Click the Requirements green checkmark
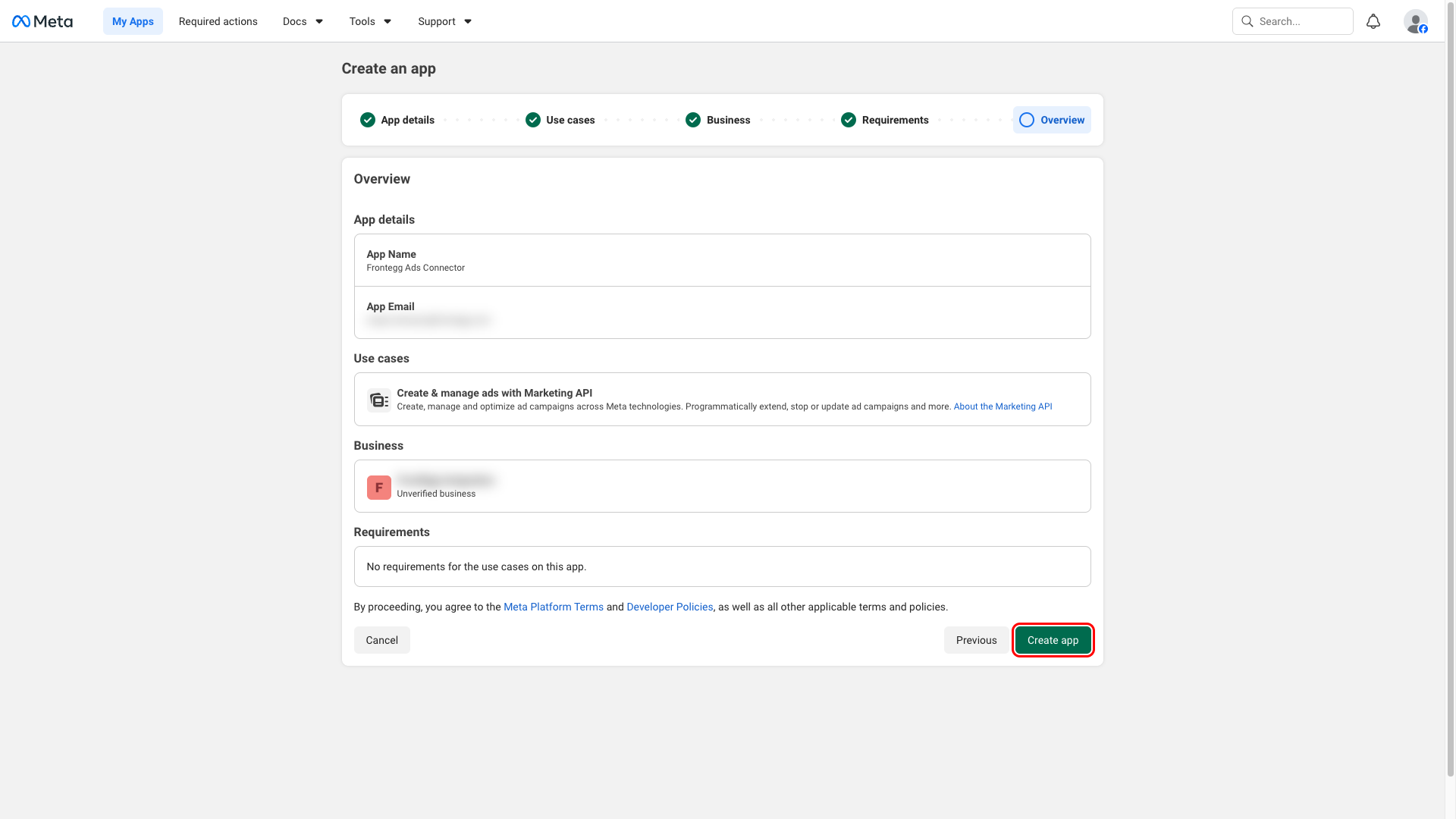The width and height of the screenshot is (1456, 819). [849, 120]
